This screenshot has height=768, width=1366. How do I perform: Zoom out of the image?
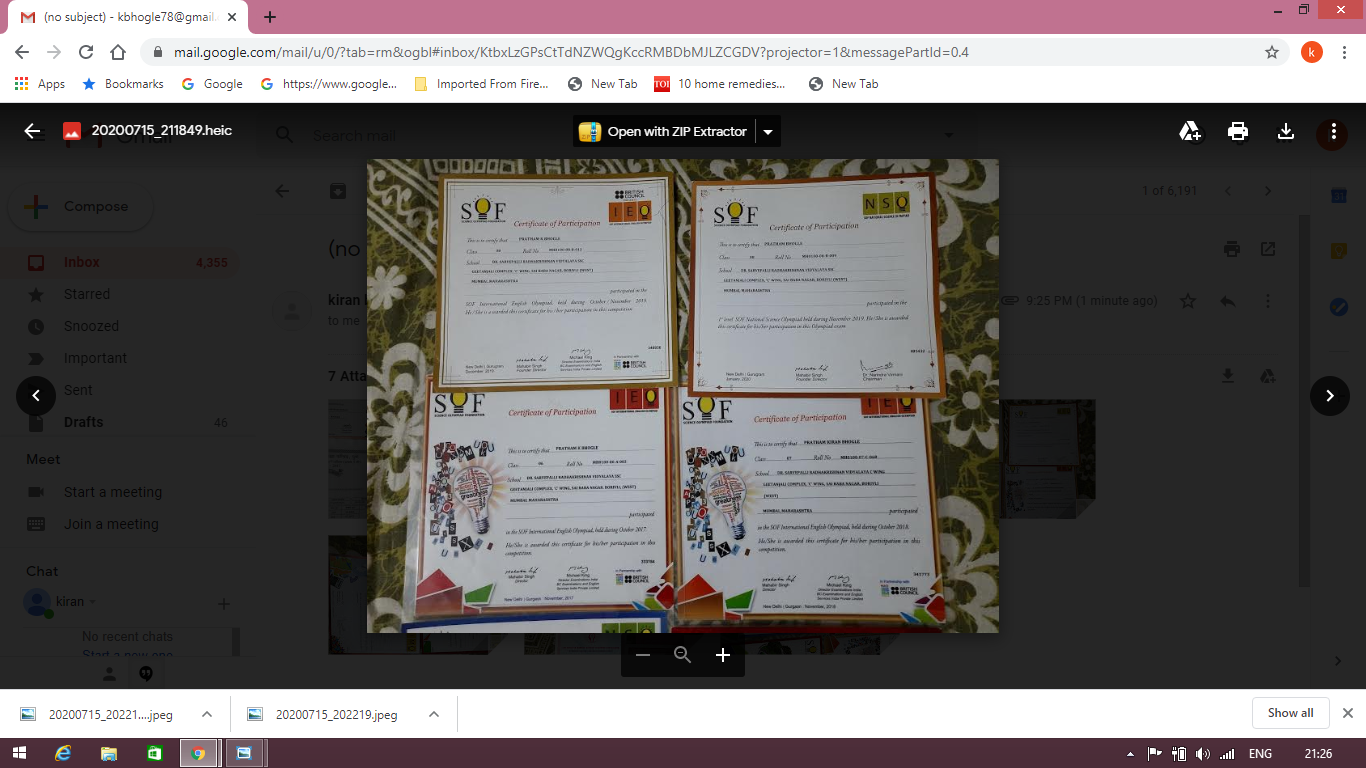coord(643,655)
